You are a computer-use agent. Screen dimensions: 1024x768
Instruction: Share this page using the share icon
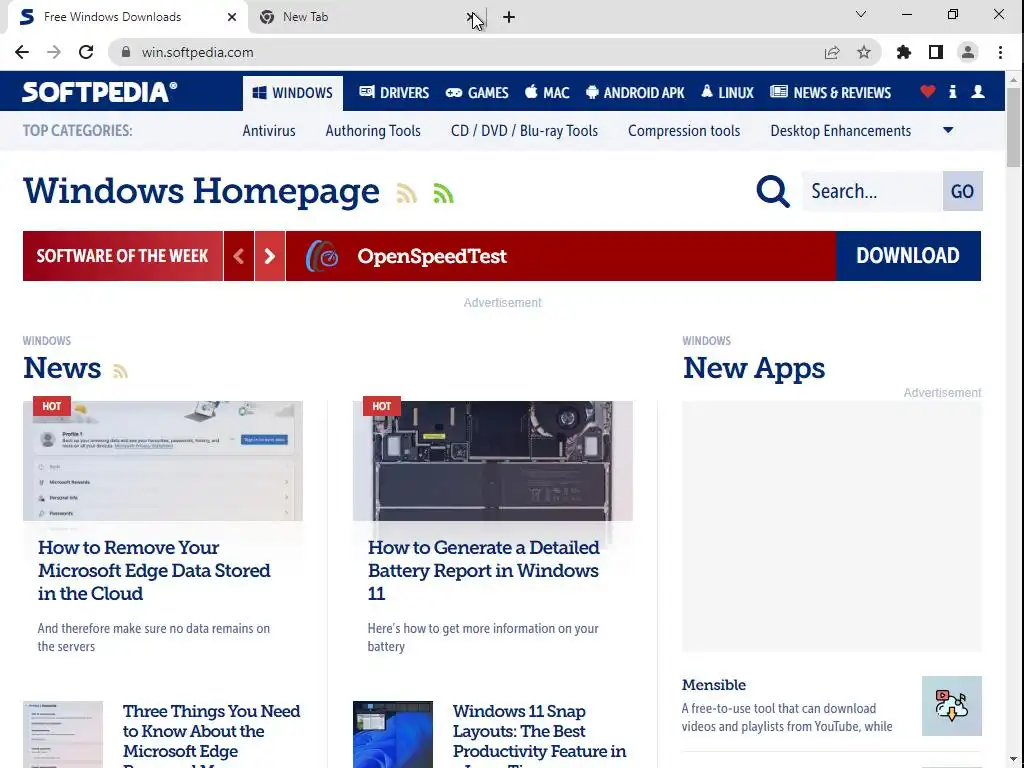click(831, 52)
